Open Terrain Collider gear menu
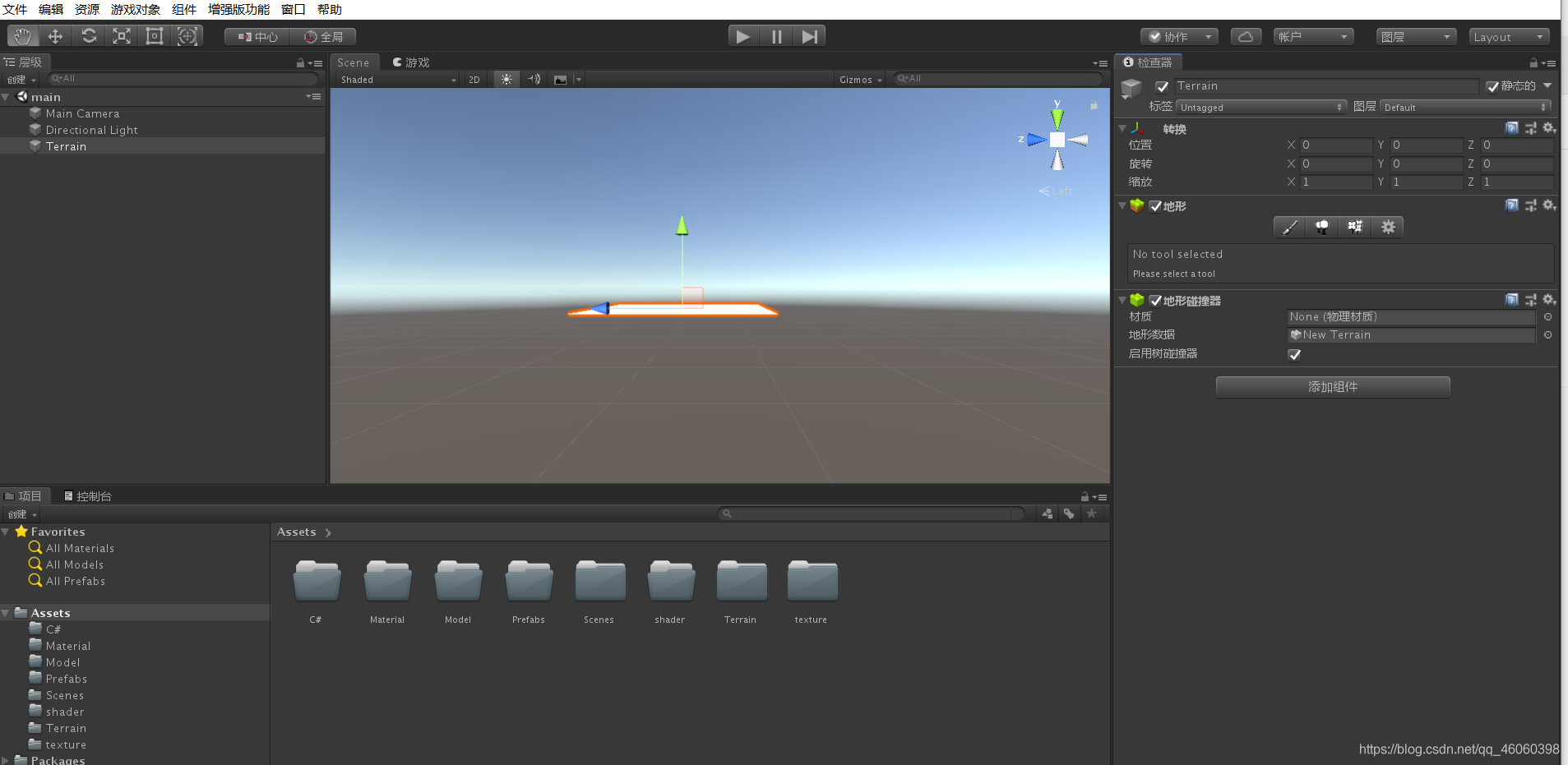The width and height of the screenshot is (1568, 765). coord(1549,300)
